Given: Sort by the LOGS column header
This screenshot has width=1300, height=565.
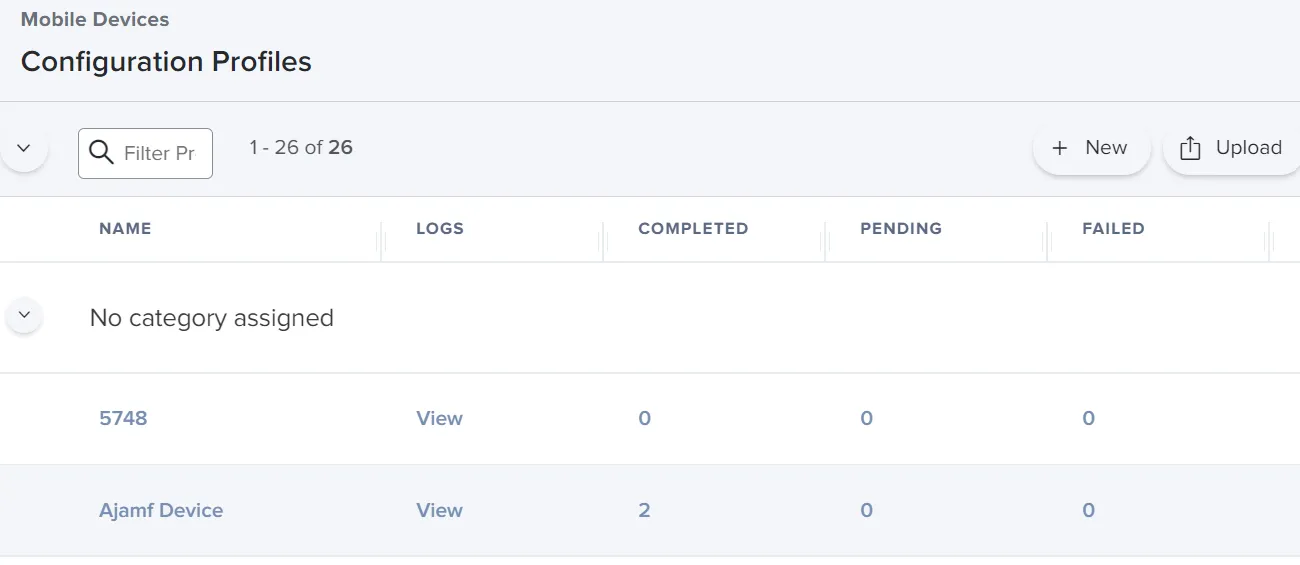Looking at the screenshot, I should tap(440, 228).
